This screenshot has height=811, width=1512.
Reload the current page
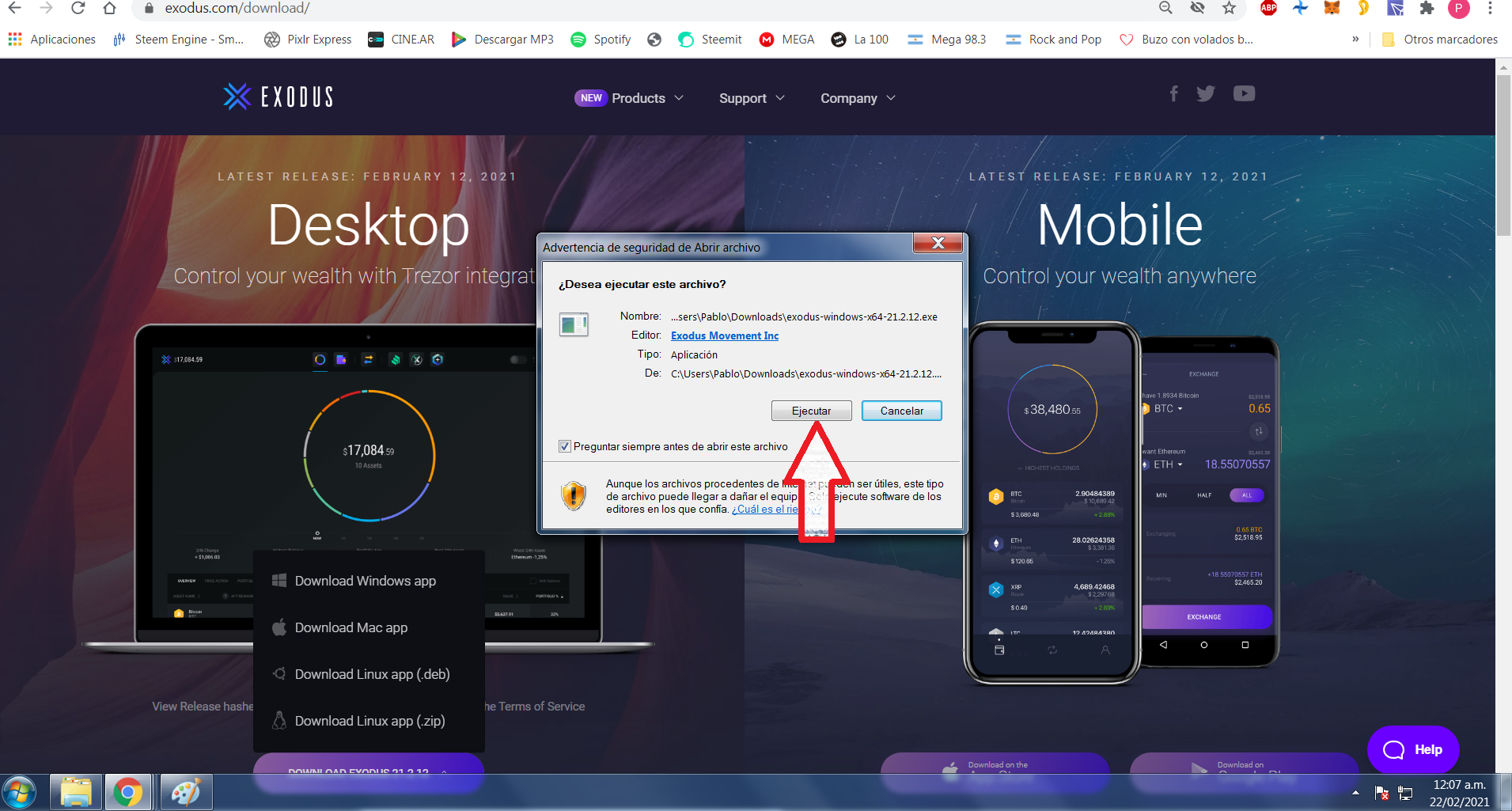click(78, 8)
